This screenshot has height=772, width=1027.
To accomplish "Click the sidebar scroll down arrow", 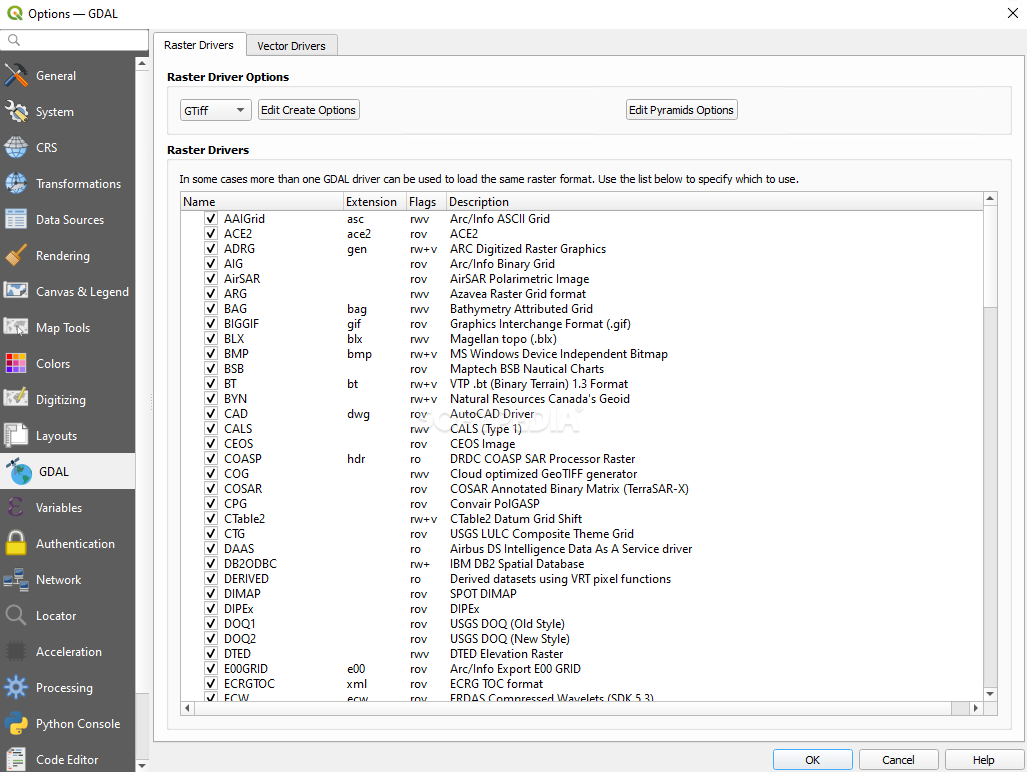I will click(x=142, y=765).
